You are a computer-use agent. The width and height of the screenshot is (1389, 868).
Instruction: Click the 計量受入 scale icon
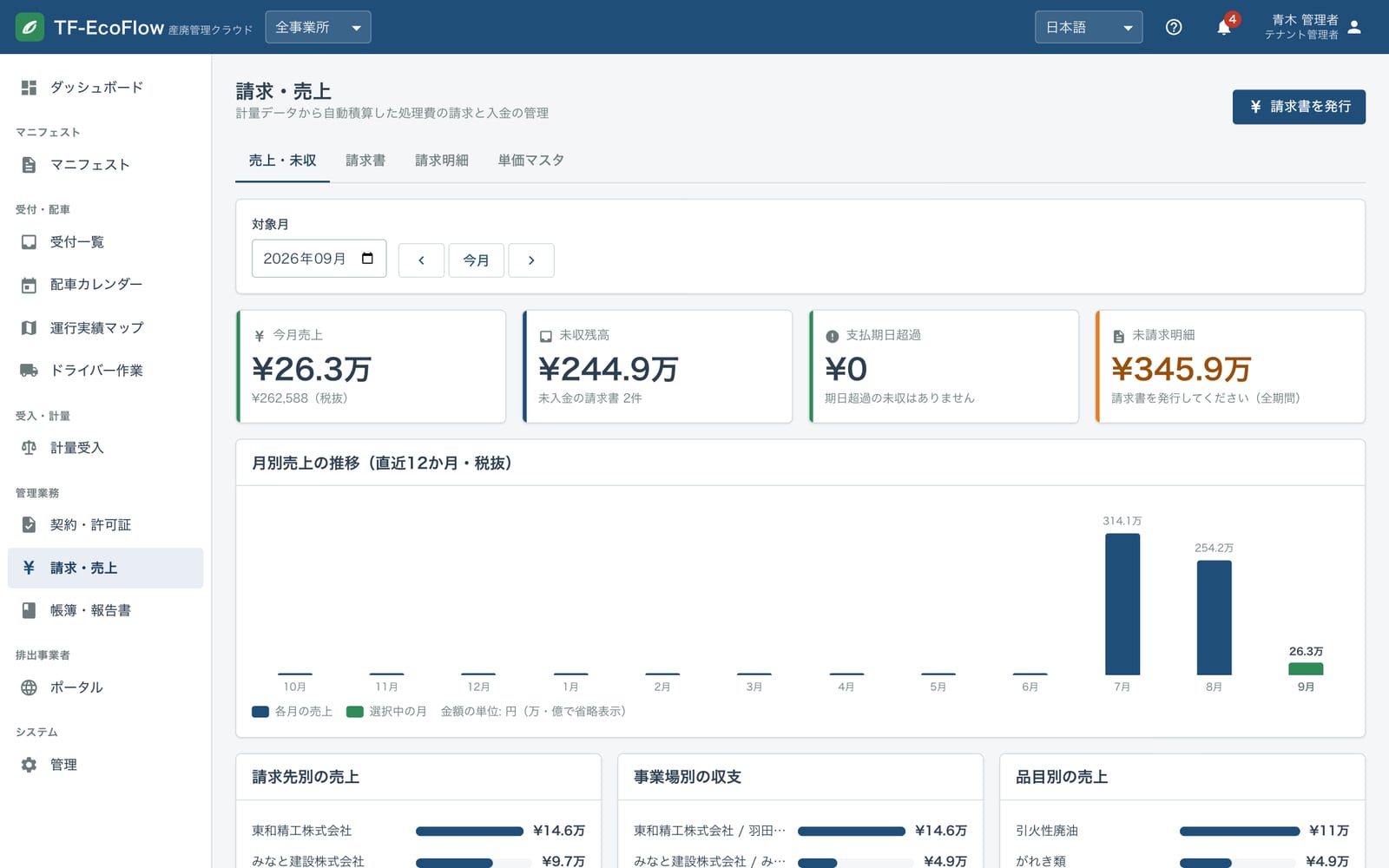pyautogui.click(x=29, y=448)
